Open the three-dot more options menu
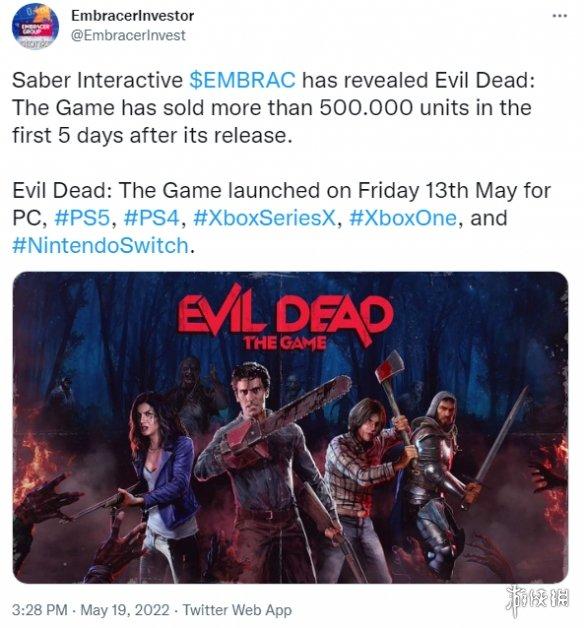This screenshot has width=584, height=628. 559,16
